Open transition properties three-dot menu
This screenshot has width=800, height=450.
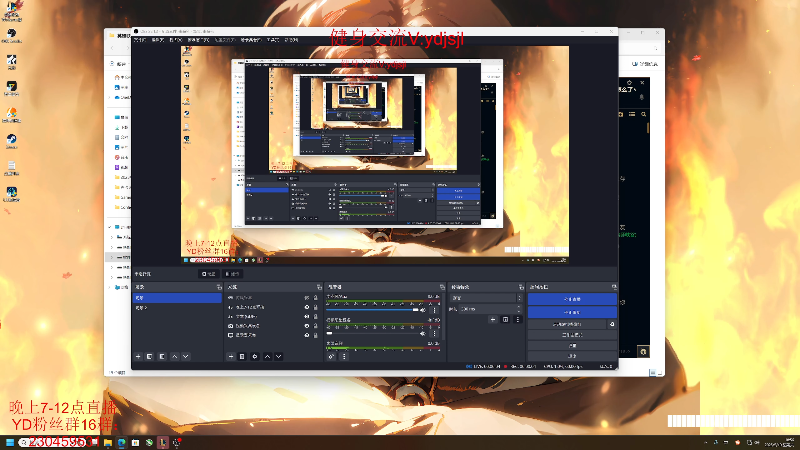pyautogui.click(x=518, y=319)
